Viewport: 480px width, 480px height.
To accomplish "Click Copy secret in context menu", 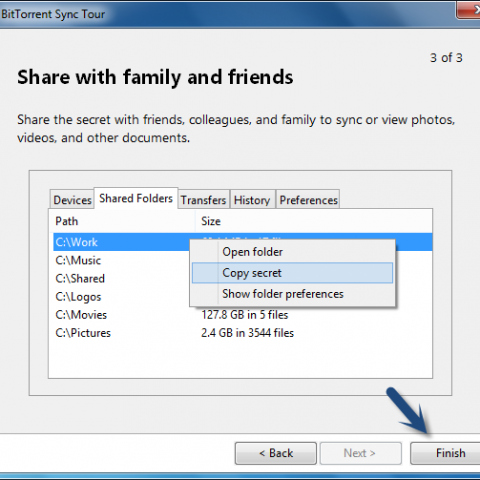I will [292, 273].
